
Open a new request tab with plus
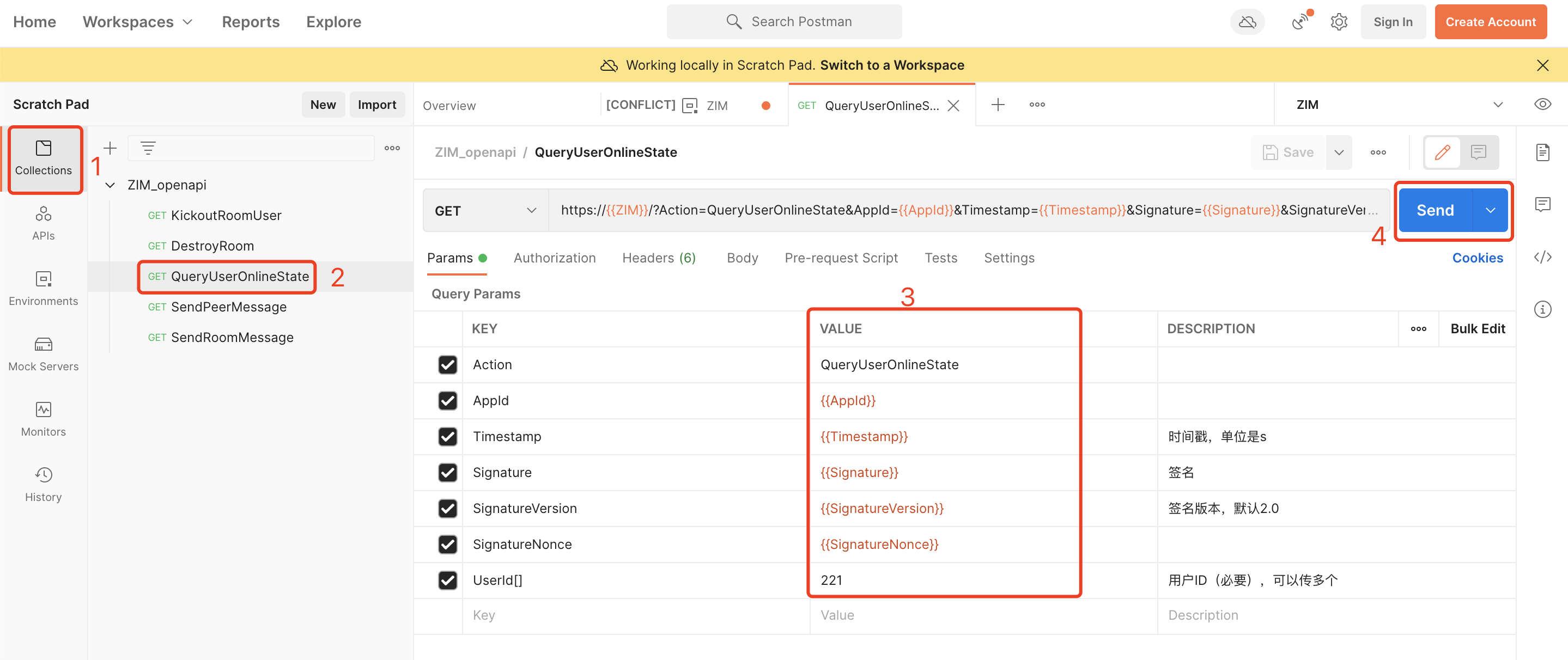pos(998,105)
